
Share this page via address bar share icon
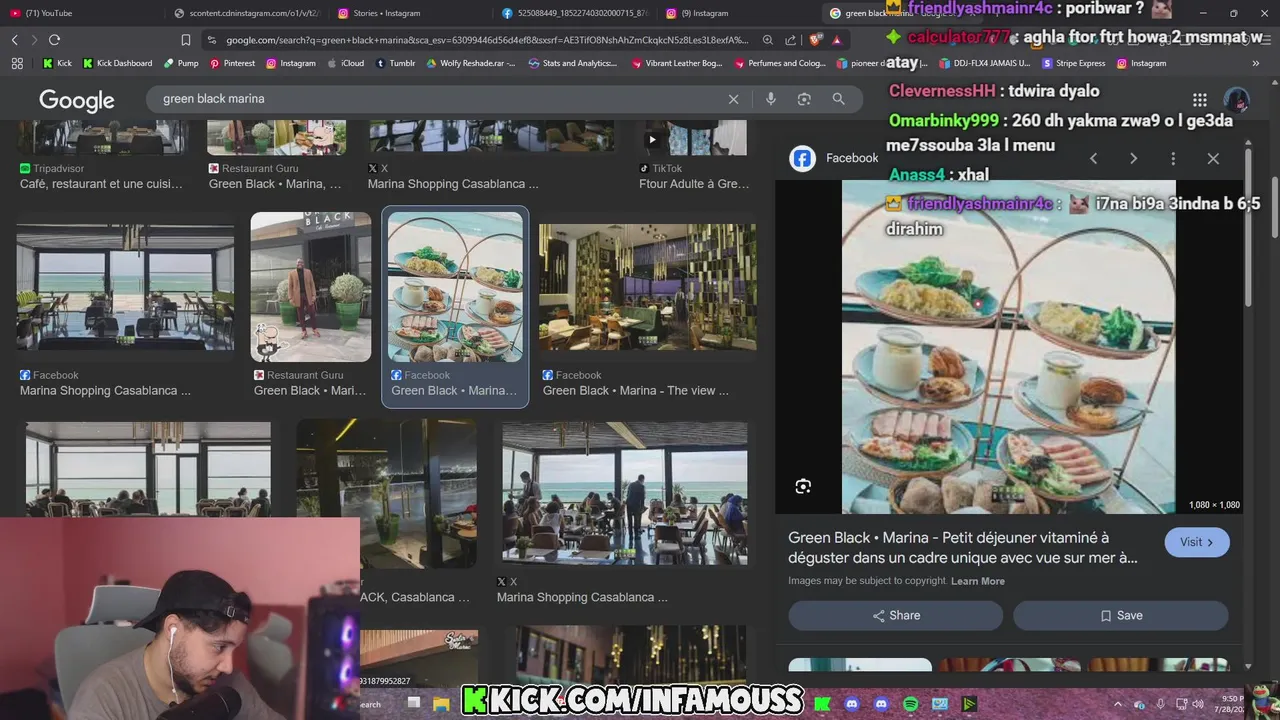791,40
